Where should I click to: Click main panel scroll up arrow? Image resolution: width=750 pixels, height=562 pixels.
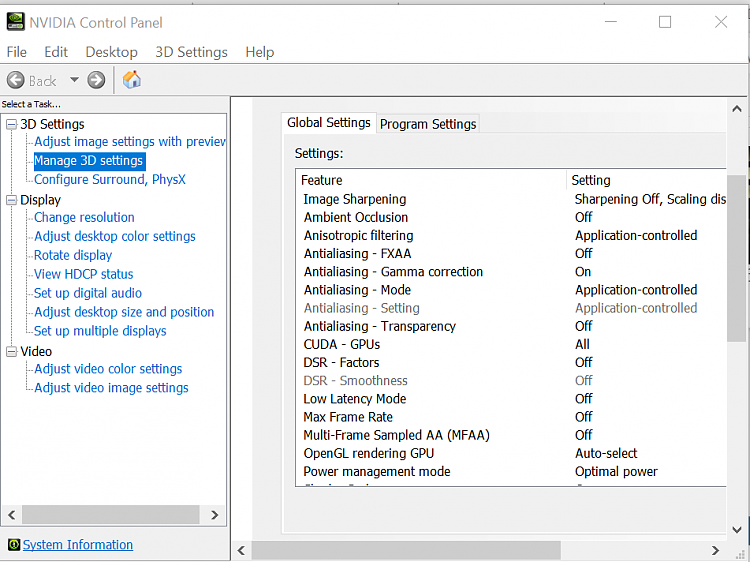737,109
